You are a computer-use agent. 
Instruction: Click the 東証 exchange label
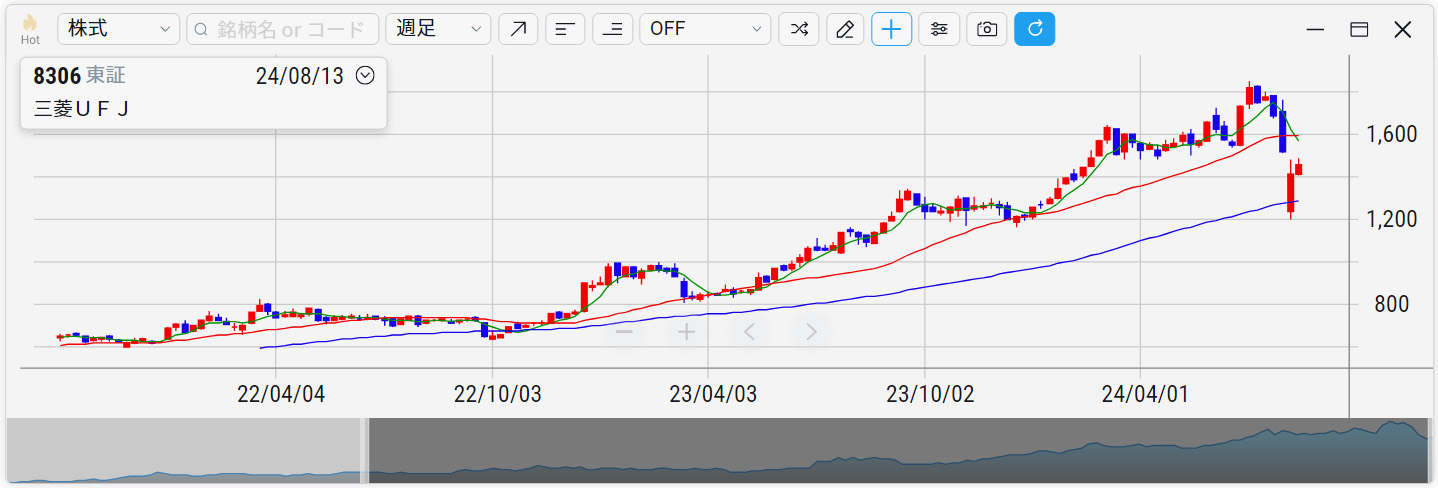[106, 76]
